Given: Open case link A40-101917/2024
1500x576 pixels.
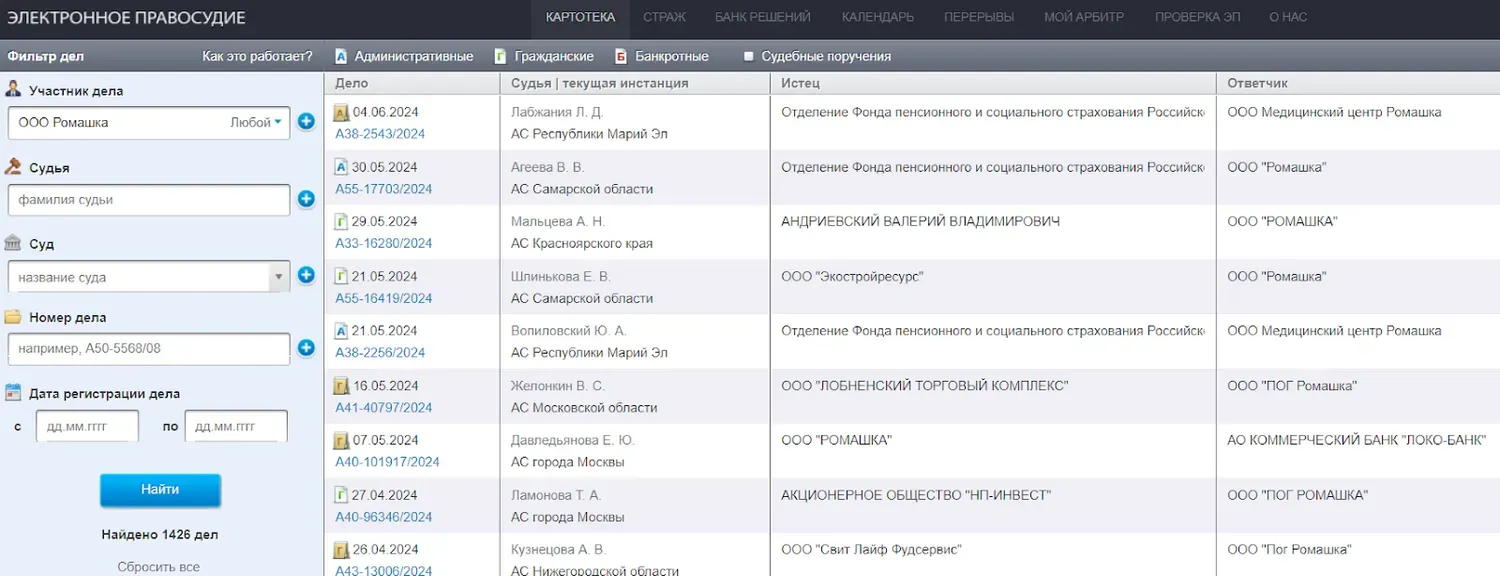Looking at the screenshot, I should click(x=387, y=462).
